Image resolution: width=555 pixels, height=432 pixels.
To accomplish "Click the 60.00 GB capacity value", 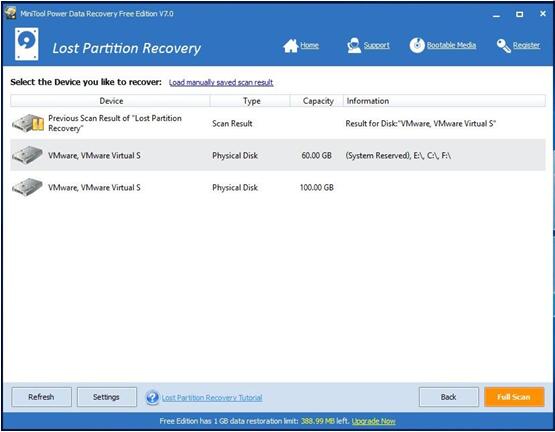I will point(316,155).
